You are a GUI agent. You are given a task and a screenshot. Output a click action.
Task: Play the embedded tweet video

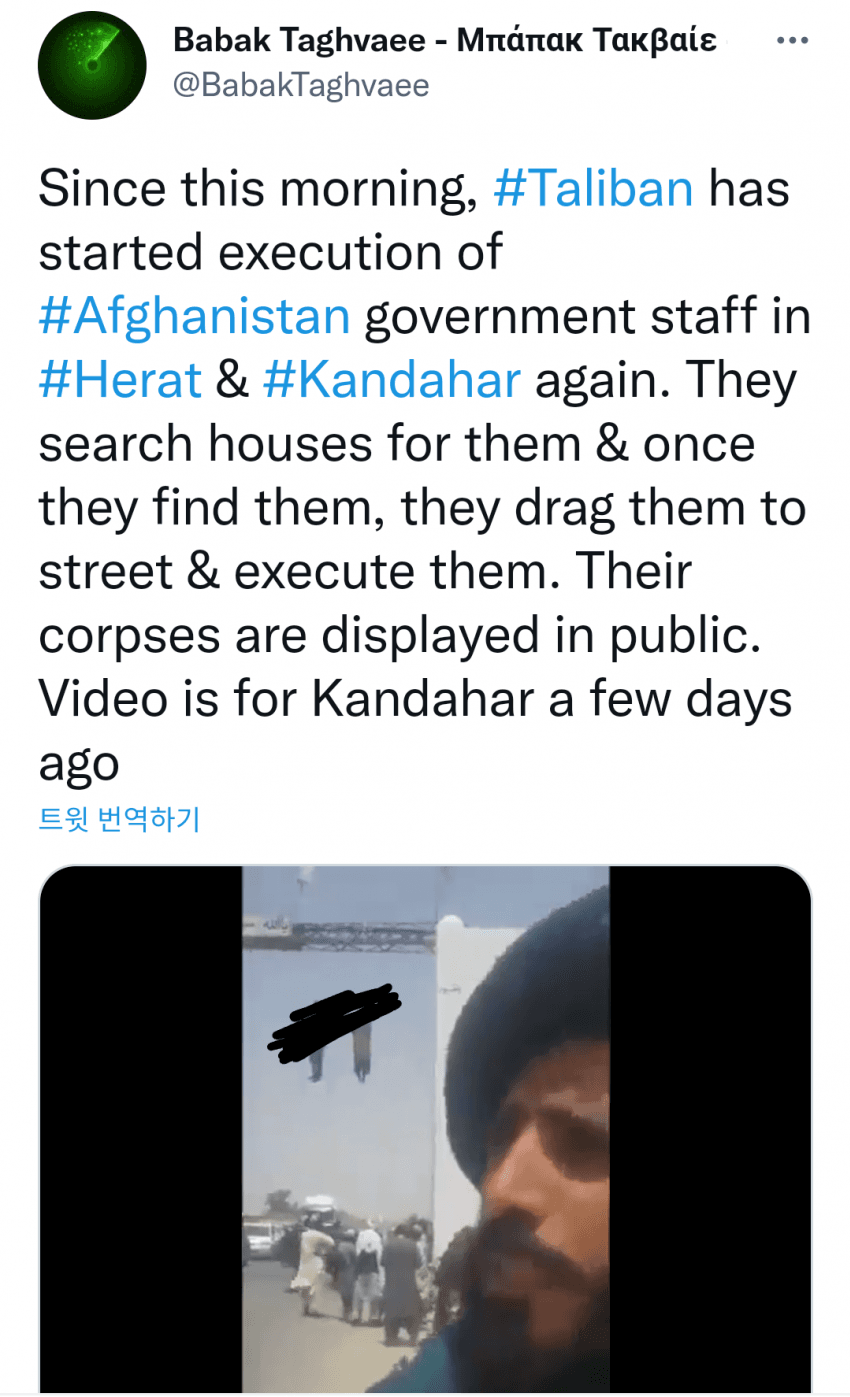[425, 1128]
